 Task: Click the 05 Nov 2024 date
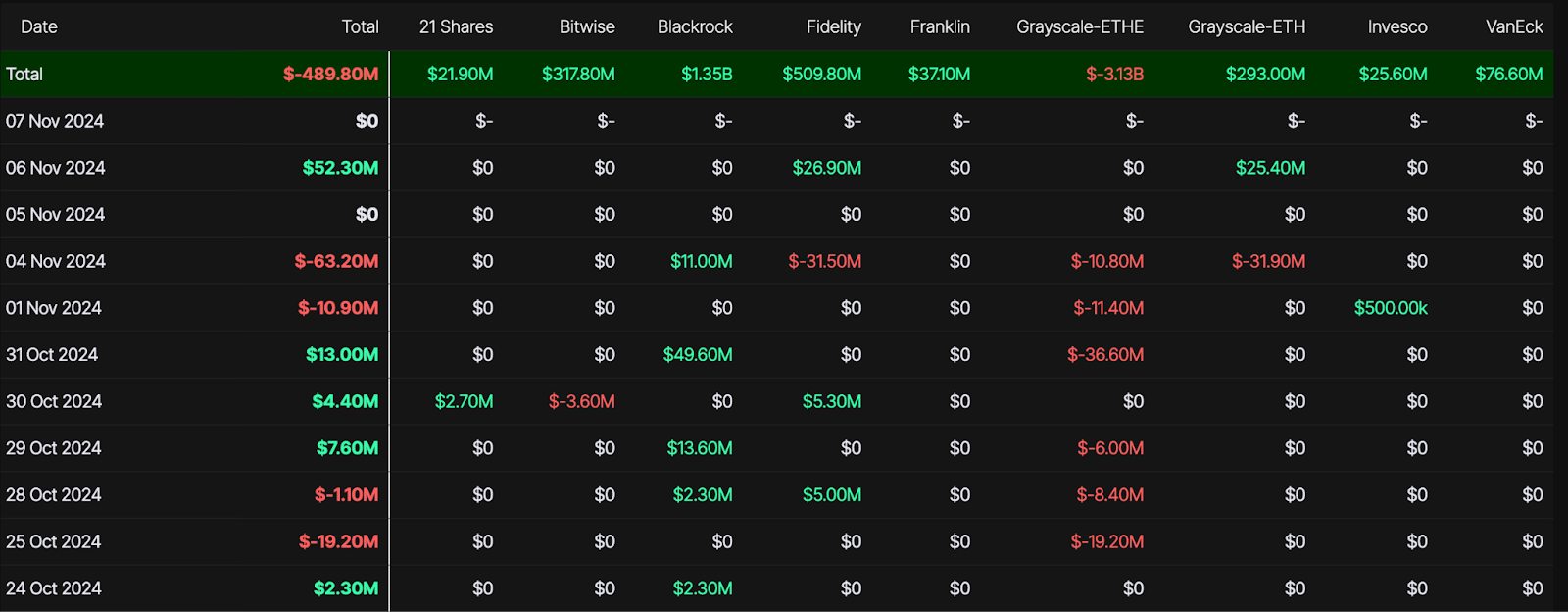pos(55,214)
